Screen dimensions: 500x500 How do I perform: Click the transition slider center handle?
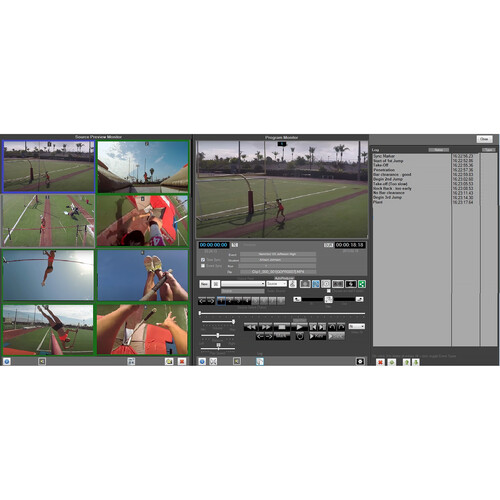click(329, 299)
